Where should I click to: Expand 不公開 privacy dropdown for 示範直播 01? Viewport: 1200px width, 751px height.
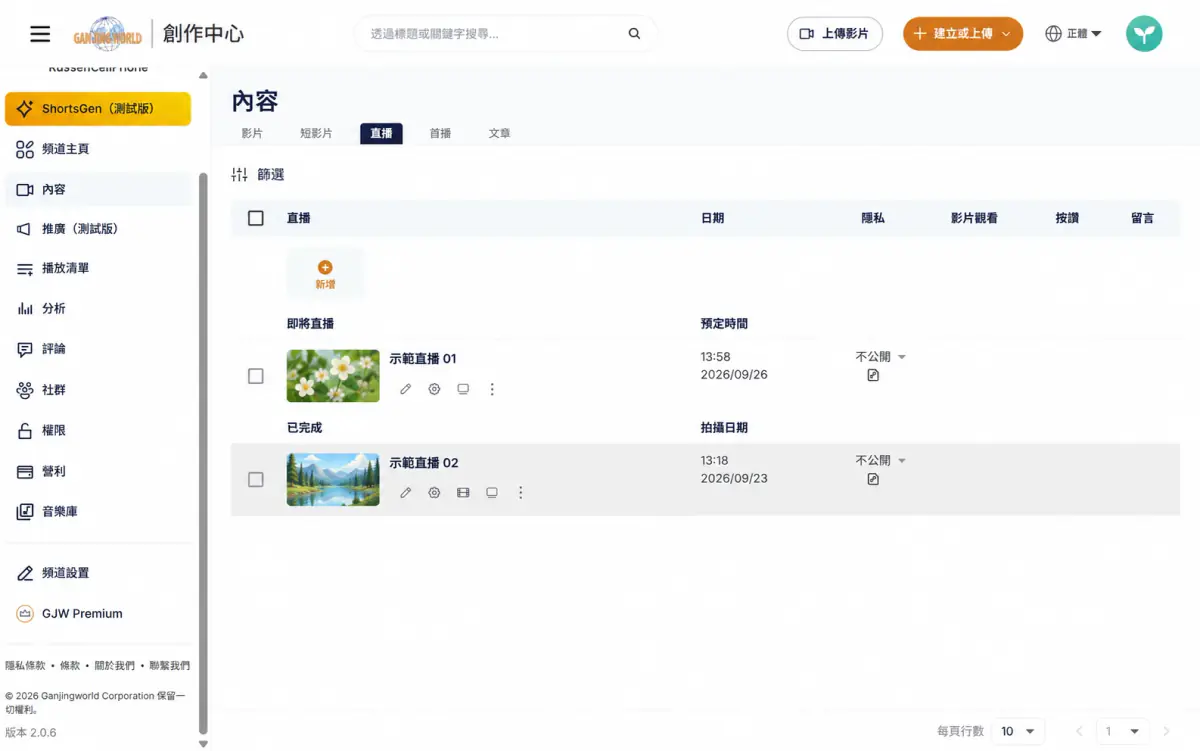[x=881, y=357]
